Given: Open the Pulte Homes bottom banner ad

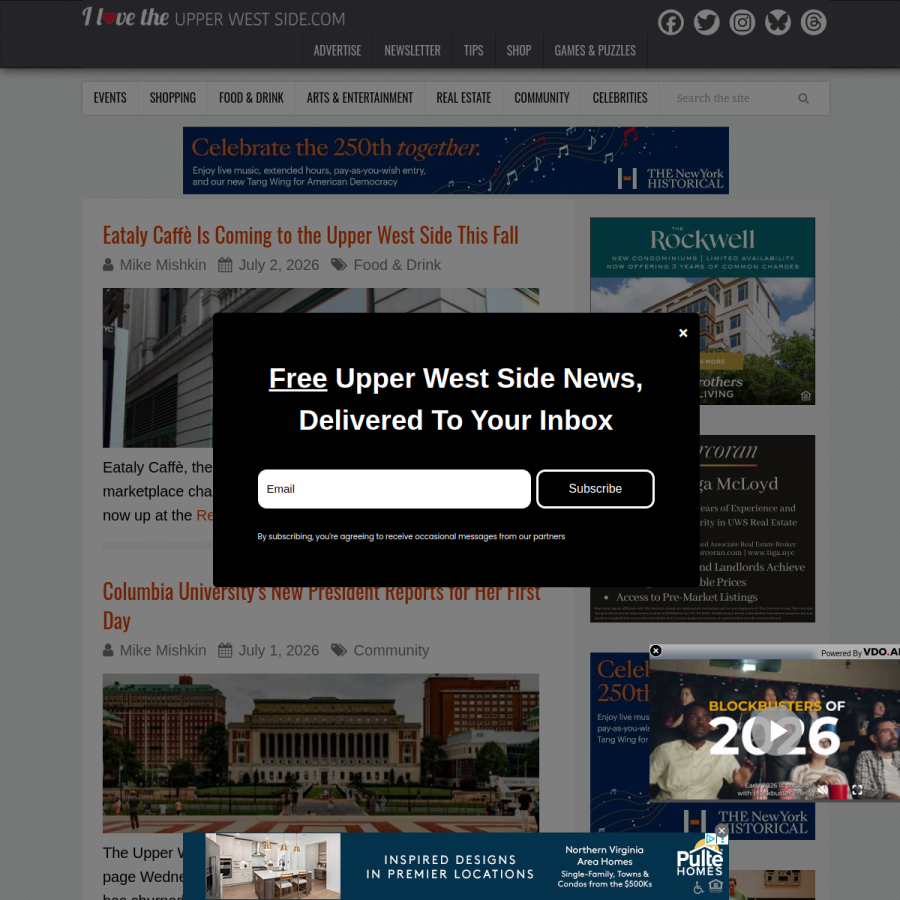Looking at the screenshot, I should pos(455,866).
